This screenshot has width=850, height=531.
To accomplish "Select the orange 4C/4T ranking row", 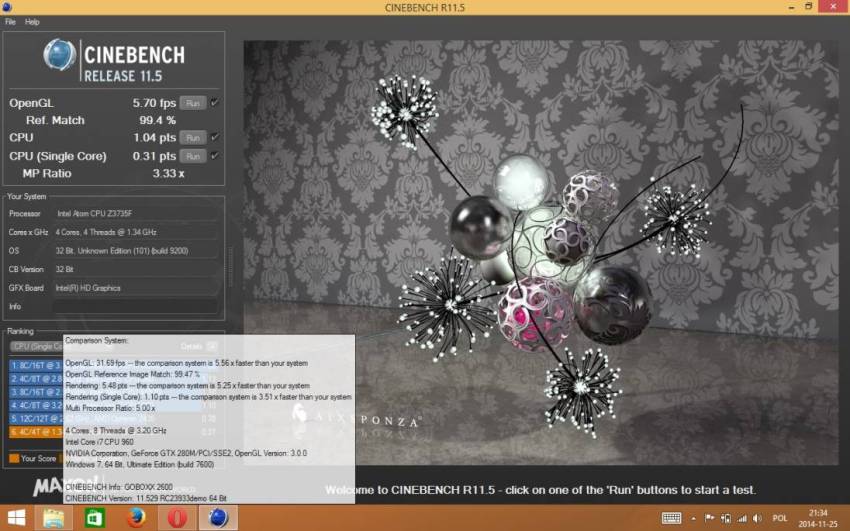I will tap(36, 432).
